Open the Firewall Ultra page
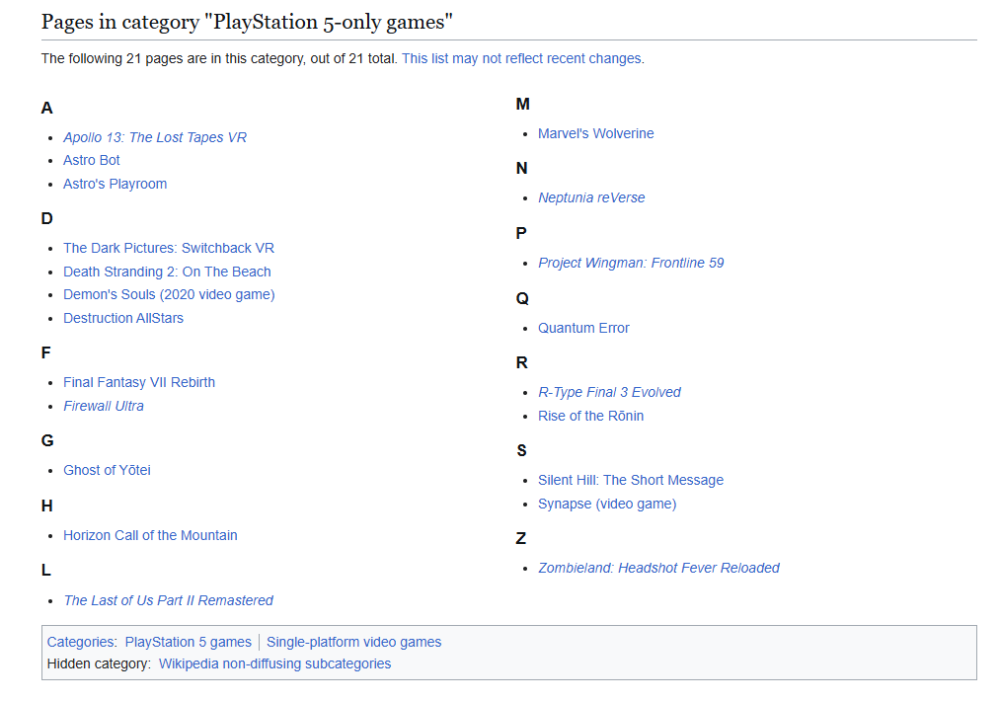This screenshot has width=1000, height=701. pos(103,405)
